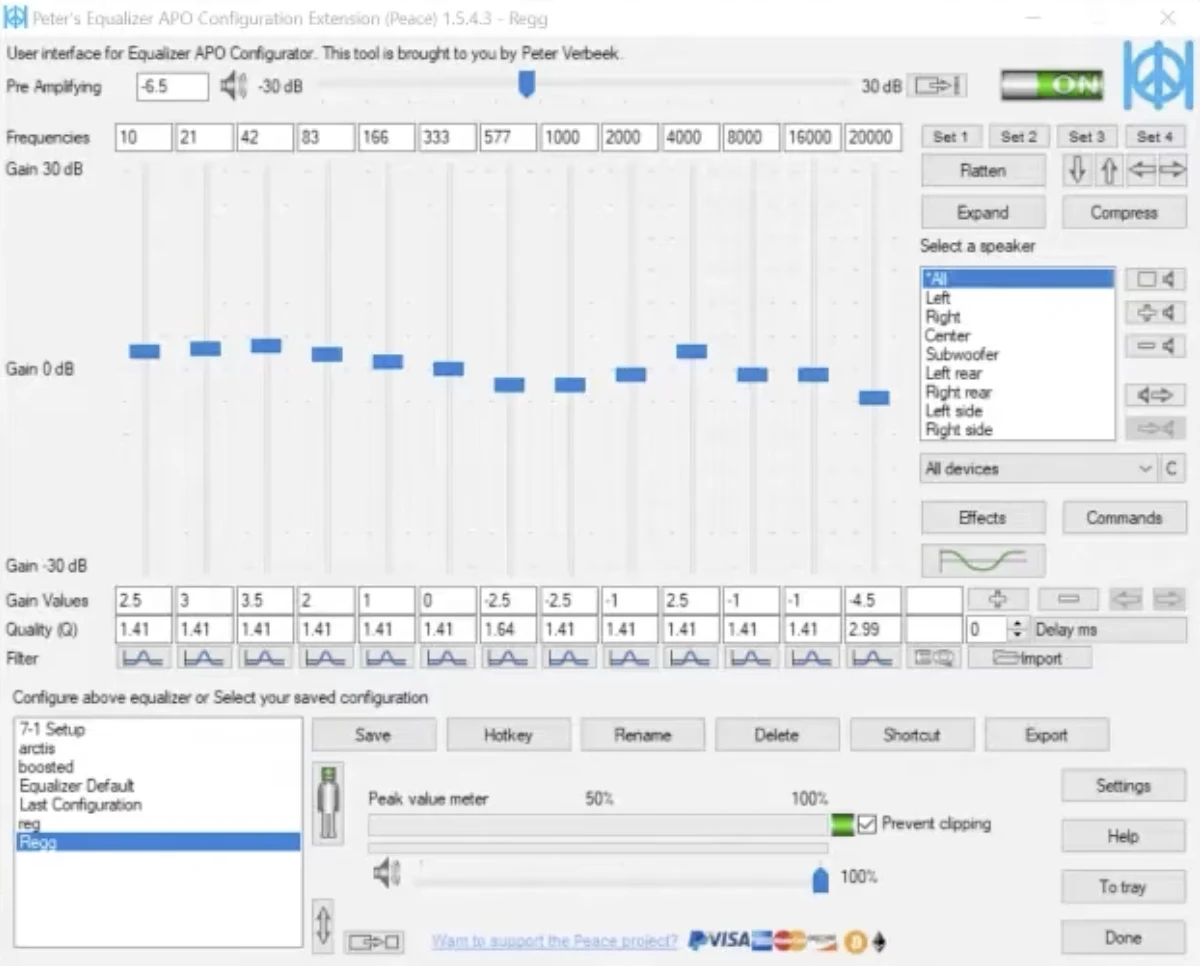This screenshot has width=1200, height=966.
Task: Mute via the pre-amplifying speaker icon
Action: [x=233, y=87]
